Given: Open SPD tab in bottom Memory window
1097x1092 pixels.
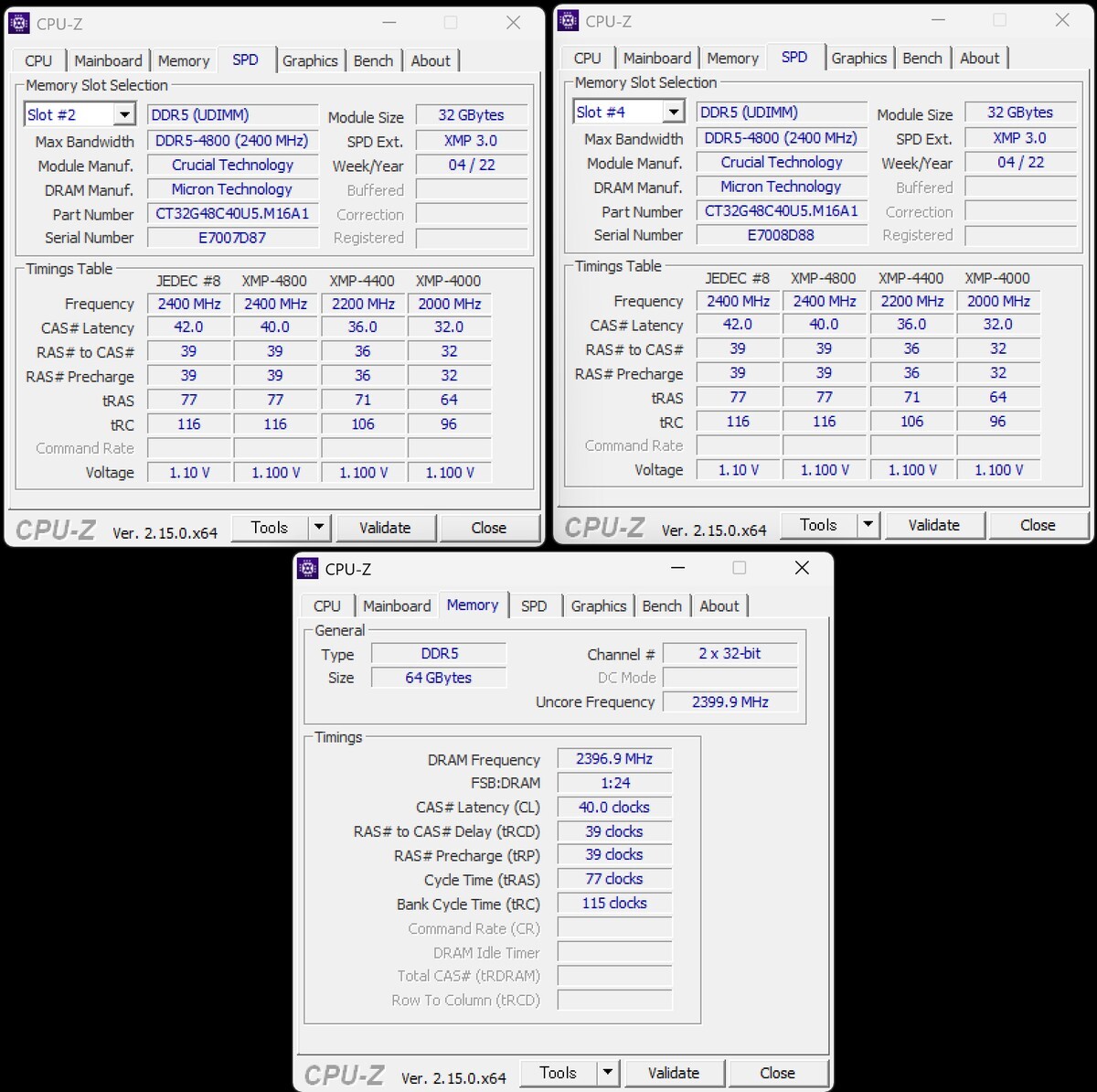Looking at the screenshot, I should coord(534,605).
